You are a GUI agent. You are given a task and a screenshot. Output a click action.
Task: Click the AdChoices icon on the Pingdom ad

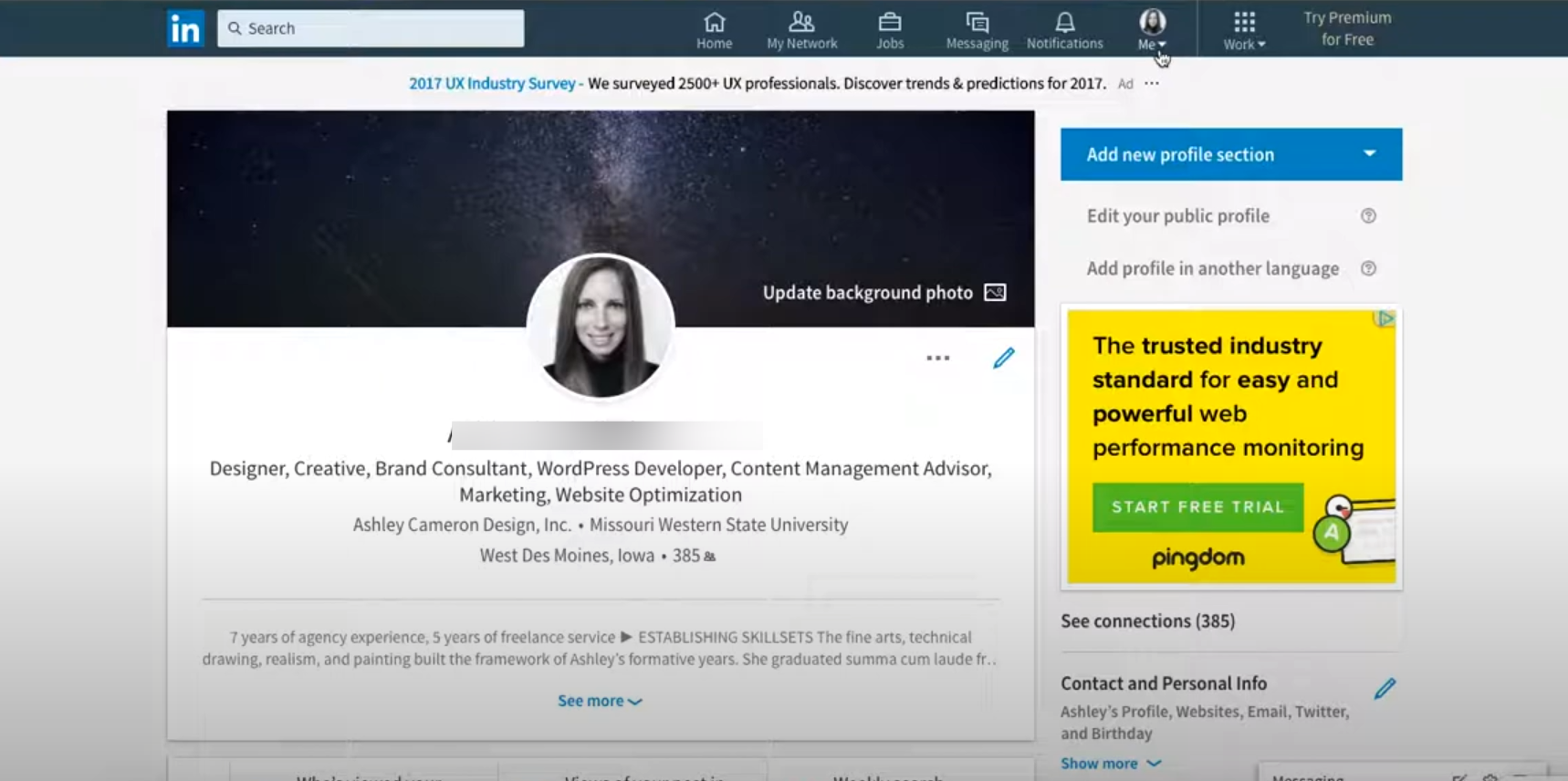pyautogui.click(x=1385, y=319)
